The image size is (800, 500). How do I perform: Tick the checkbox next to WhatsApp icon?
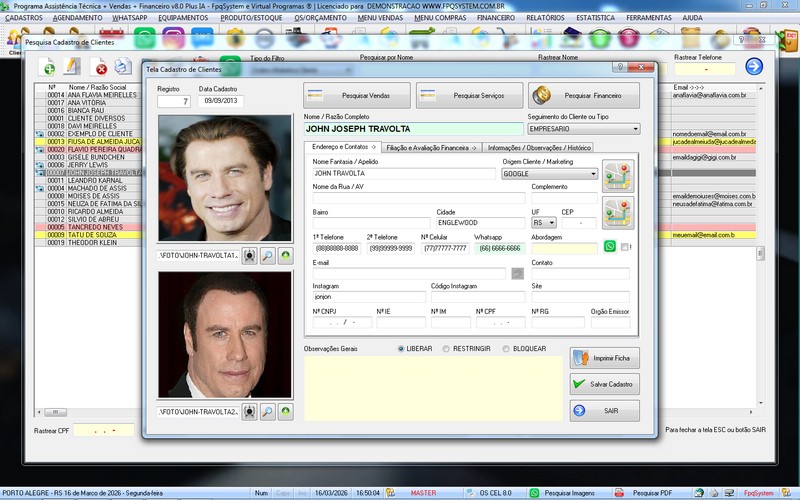624,247
